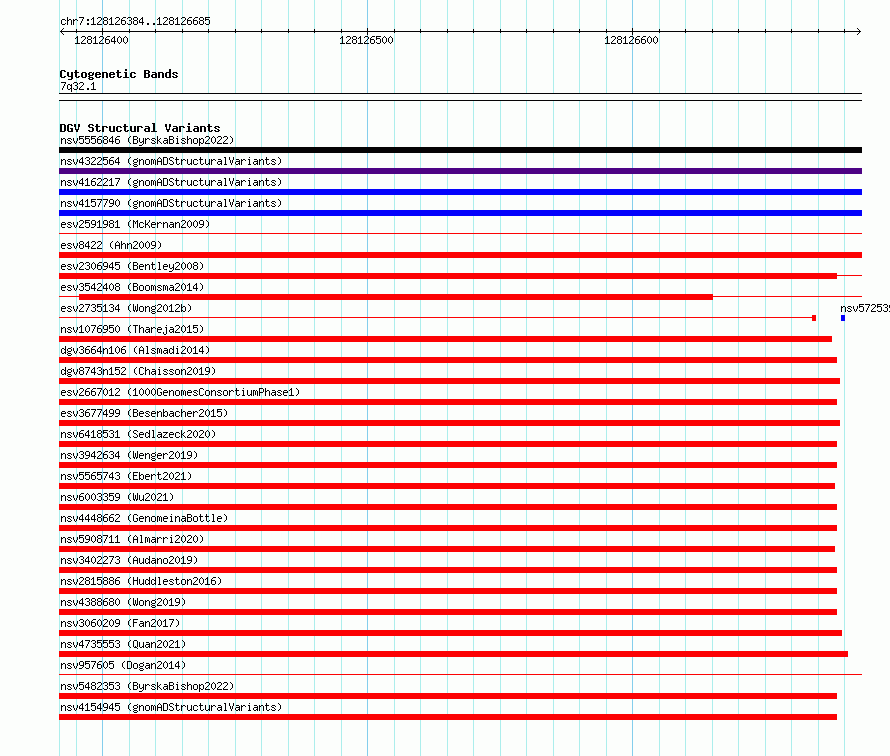This screenshot has width=890, height=756.
Task: Click the small blue nsv572539 marker
Action: [843, 318]
